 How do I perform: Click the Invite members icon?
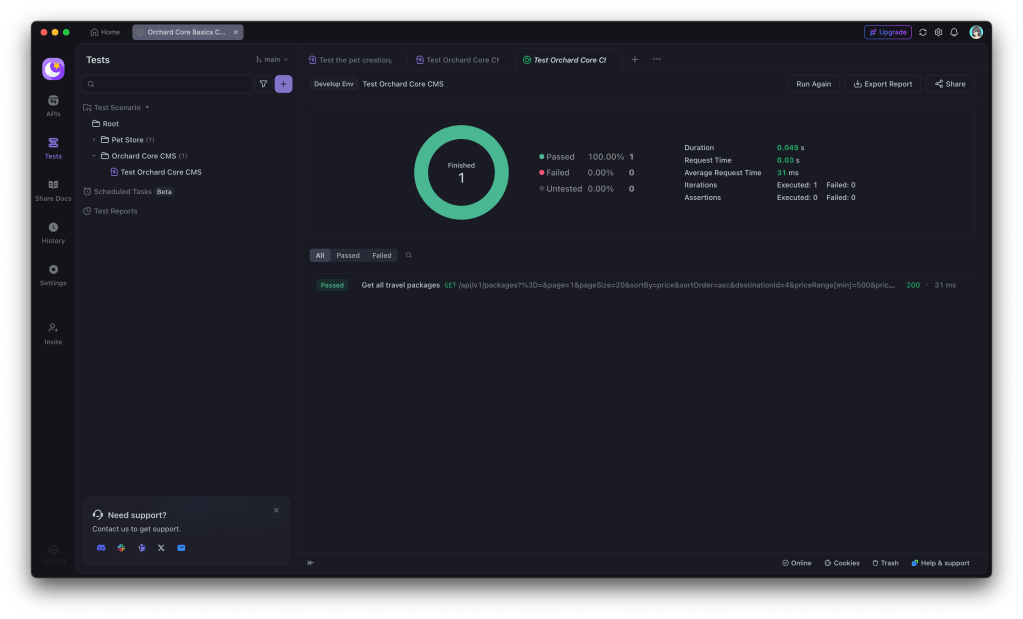pos(53,333)
